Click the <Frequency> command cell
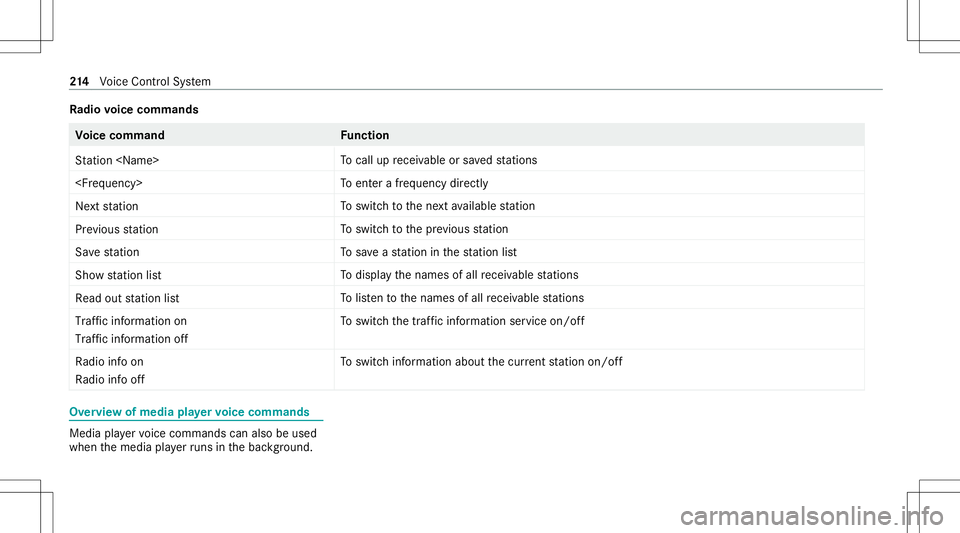This screenshot has width=960, height=533. coord(108,183)
